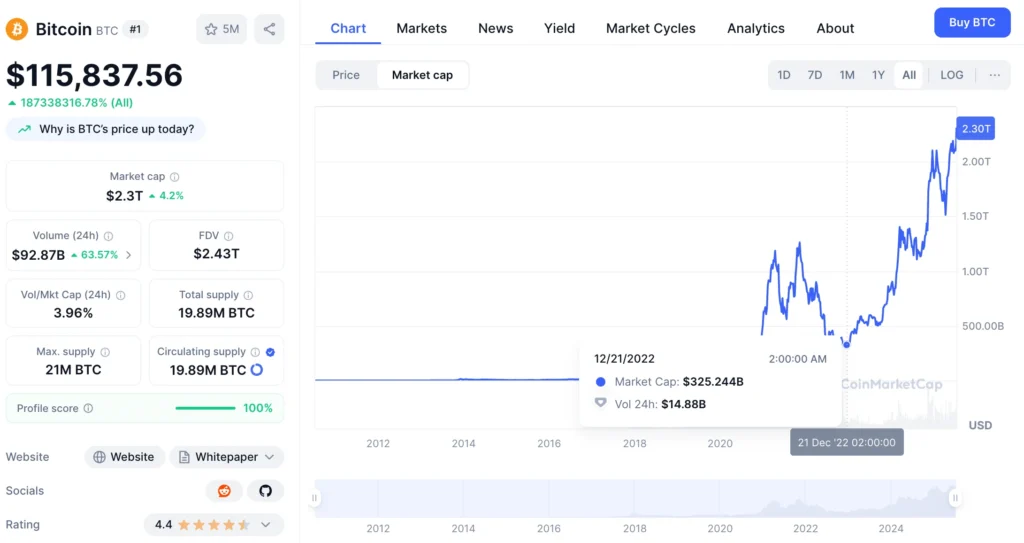Open the chart more options ellipsis
Screen dimensions: 1024x543
(995, 75)
